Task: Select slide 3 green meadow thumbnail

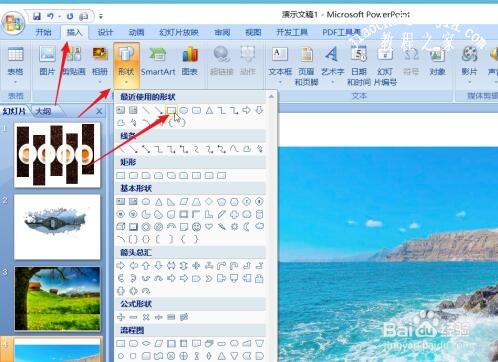Action: [x=57, y=299]
